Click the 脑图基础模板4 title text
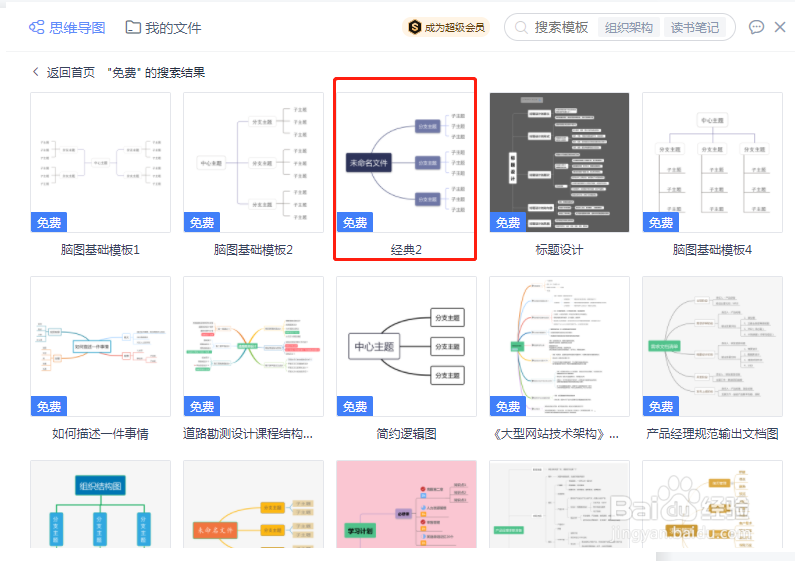The width and height of the screenshot is (795, 561). tap(712, 250)
